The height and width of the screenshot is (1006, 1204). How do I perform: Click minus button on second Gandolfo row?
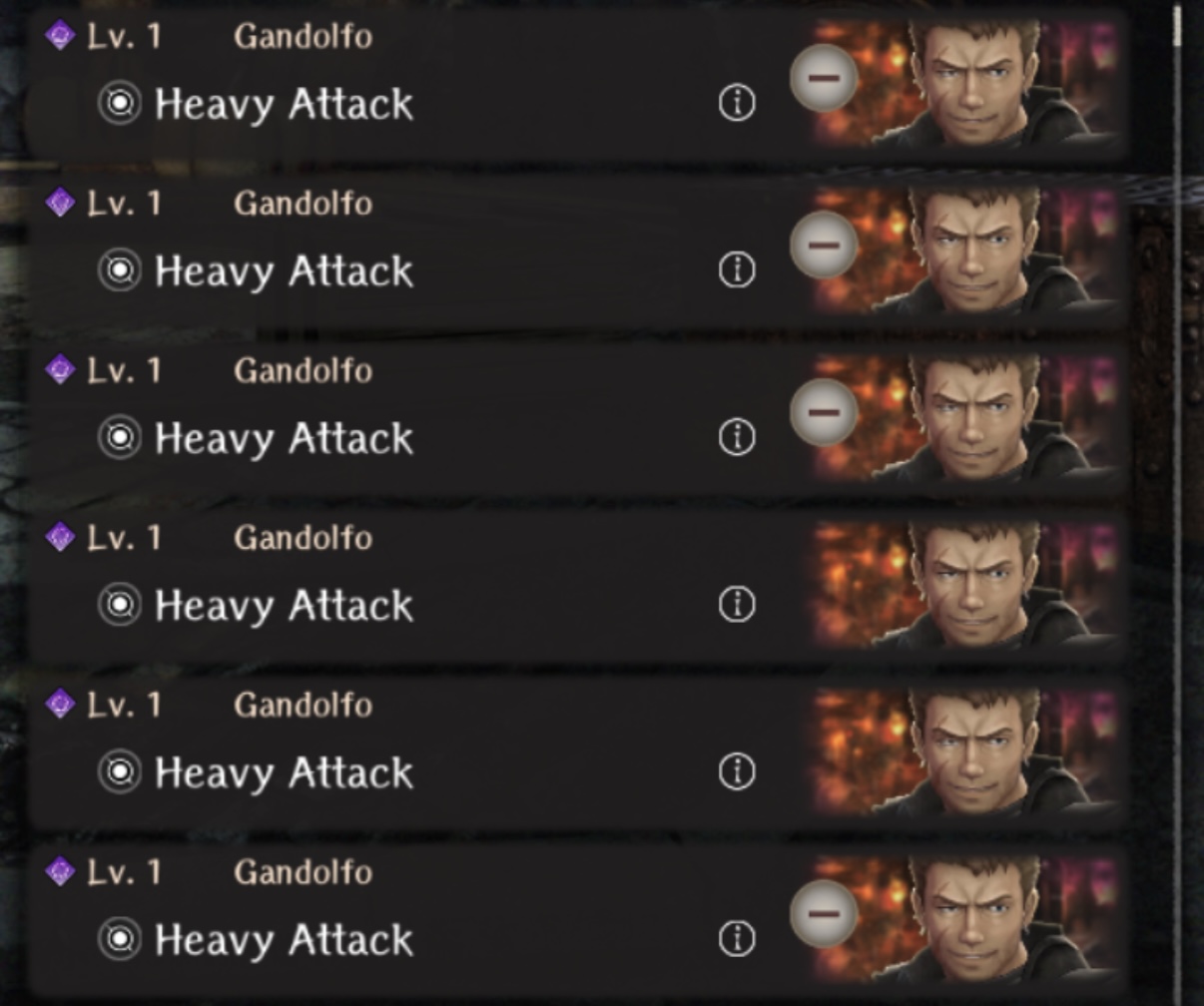coord(824,245)
